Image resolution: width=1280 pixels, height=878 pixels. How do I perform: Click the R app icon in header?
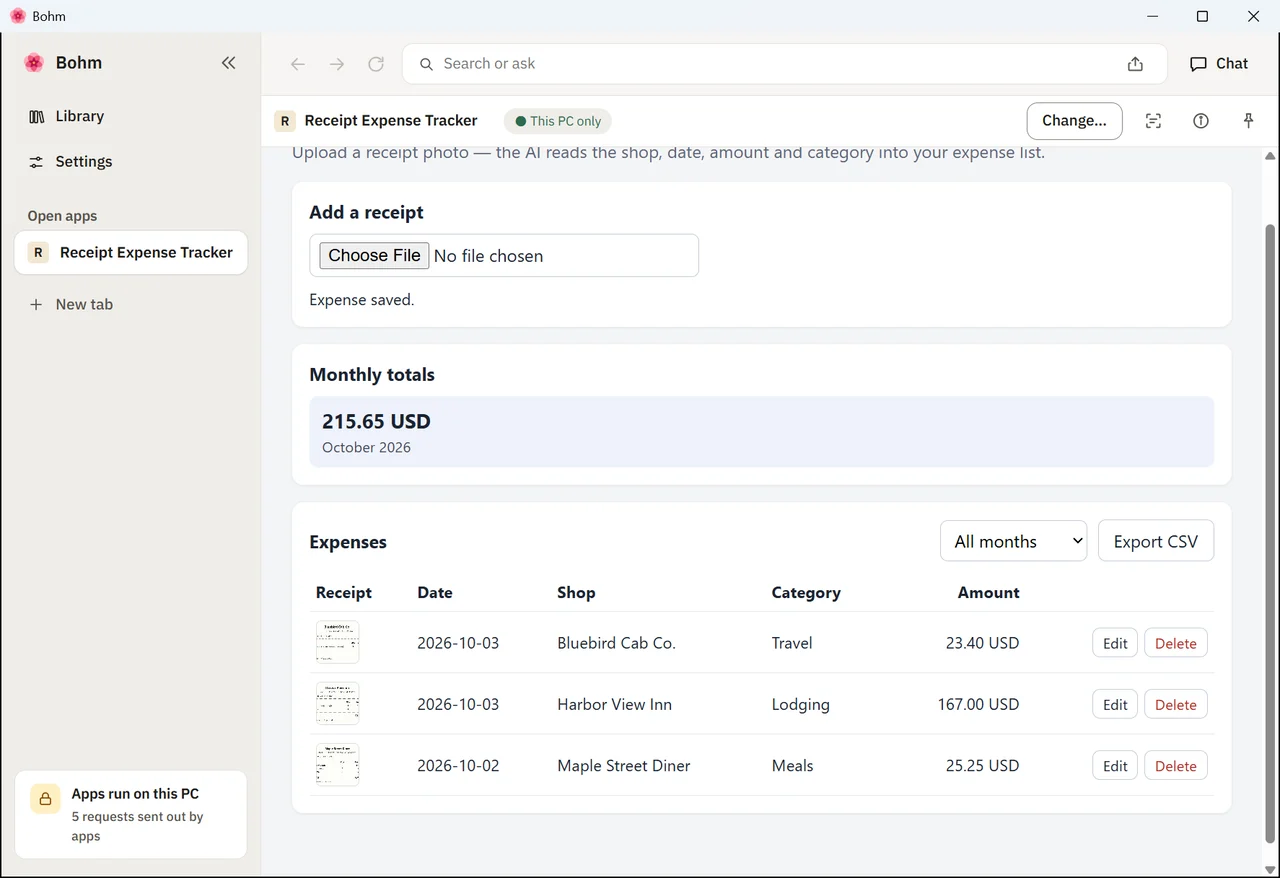(x=285, y=121)
